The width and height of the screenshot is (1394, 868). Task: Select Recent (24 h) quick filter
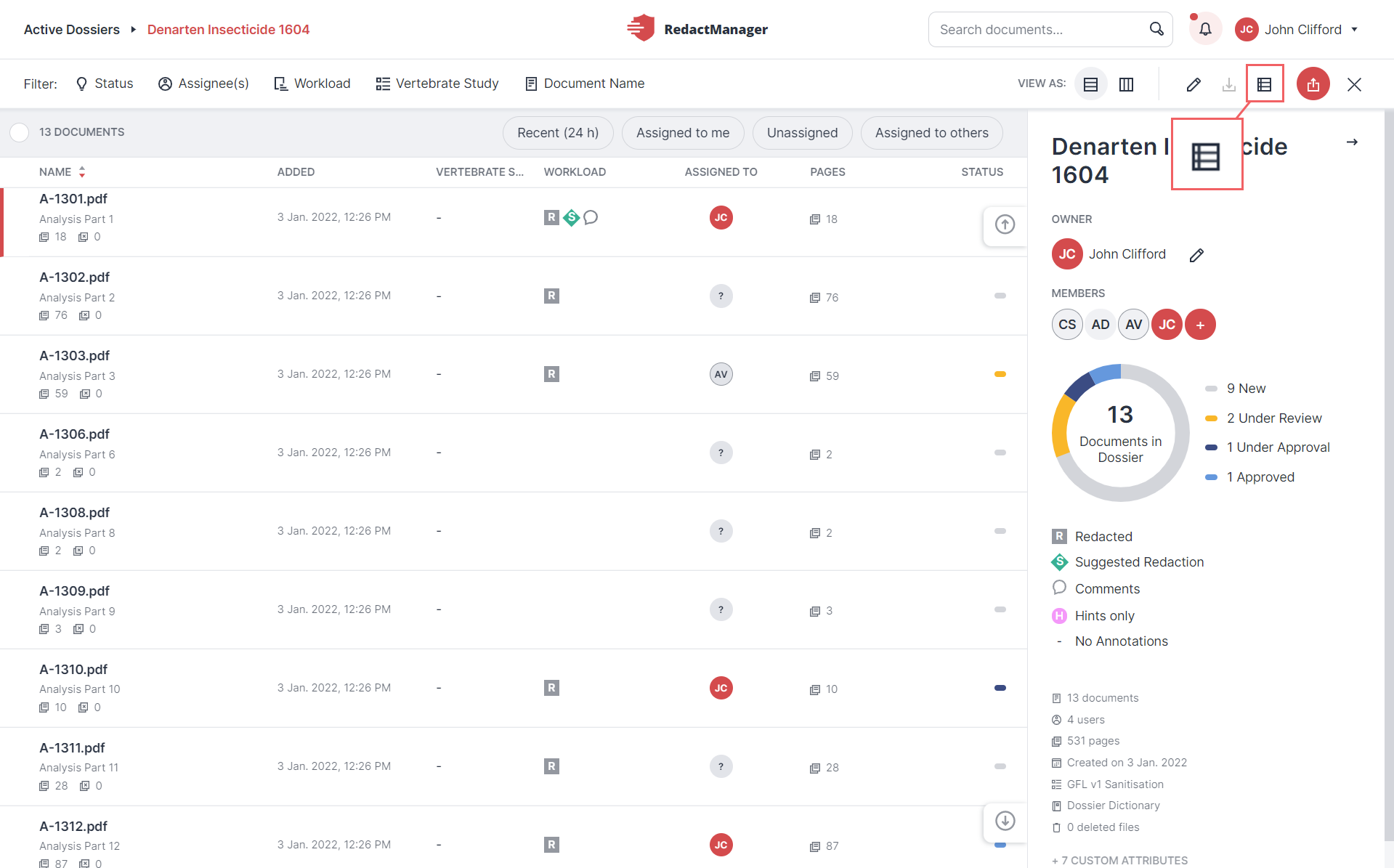point(558,133)
